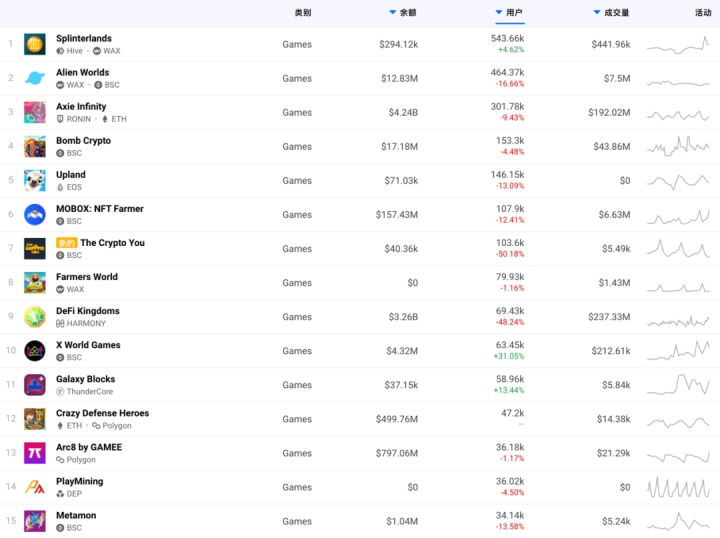The image size is (720, 538).
Task: Click the Metamon activity sparkline chart
Action: 678,521
